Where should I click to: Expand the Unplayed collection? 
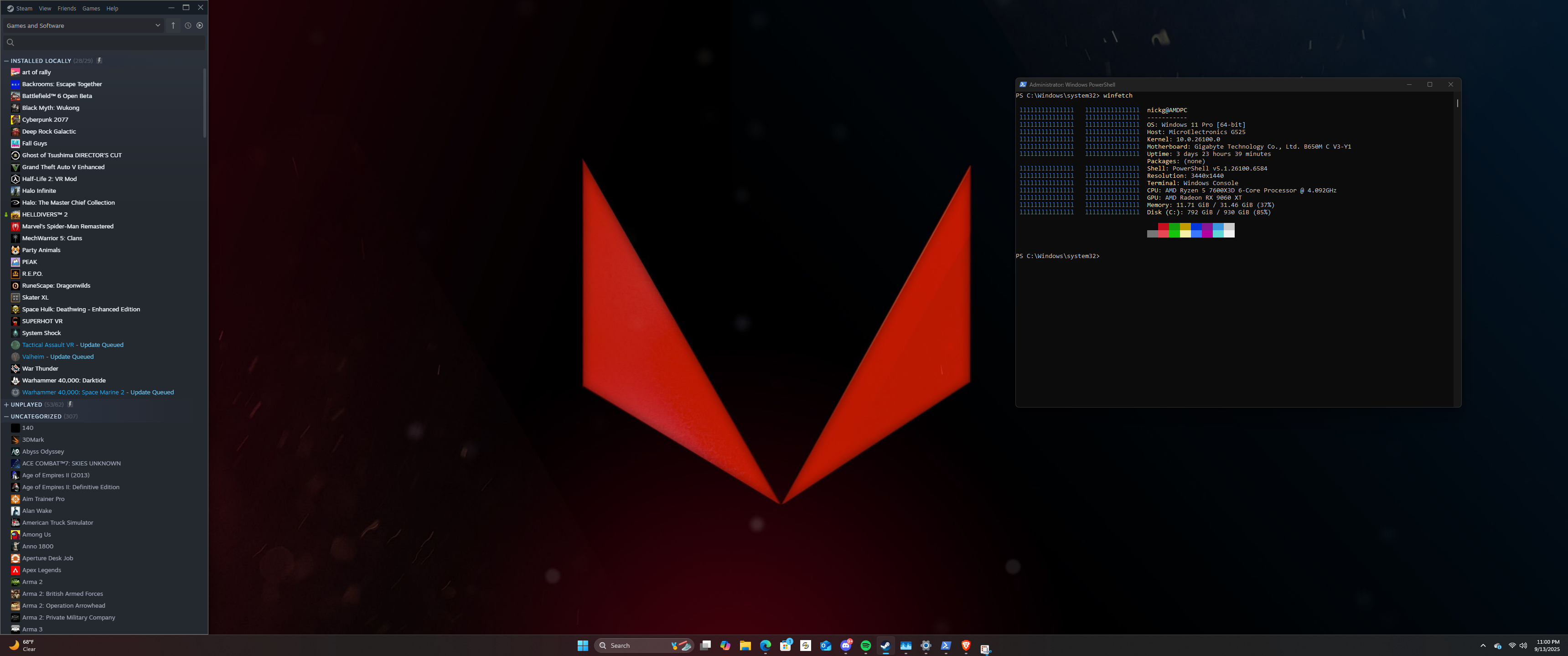[6, 405]
